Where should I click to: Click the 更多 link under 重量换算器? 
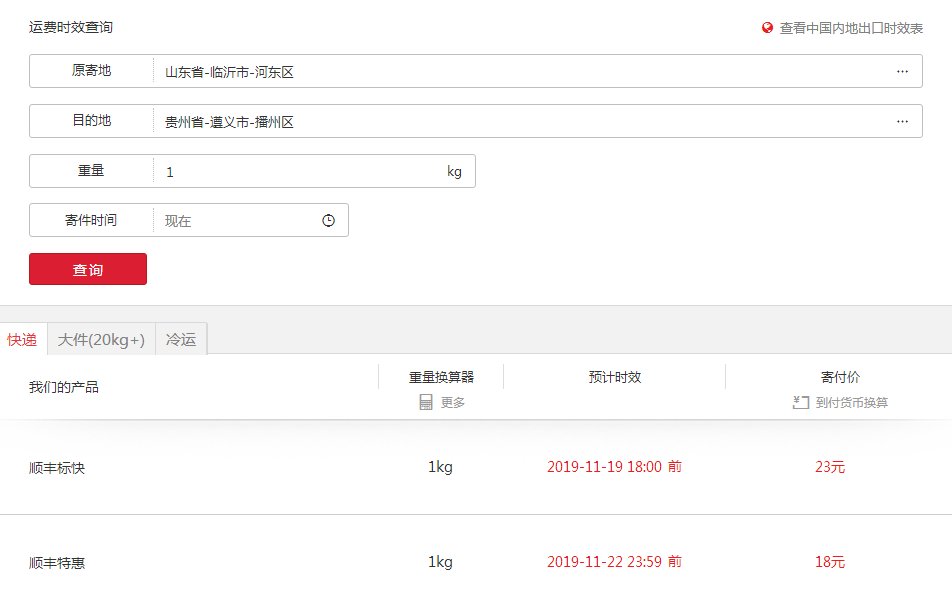453,402
